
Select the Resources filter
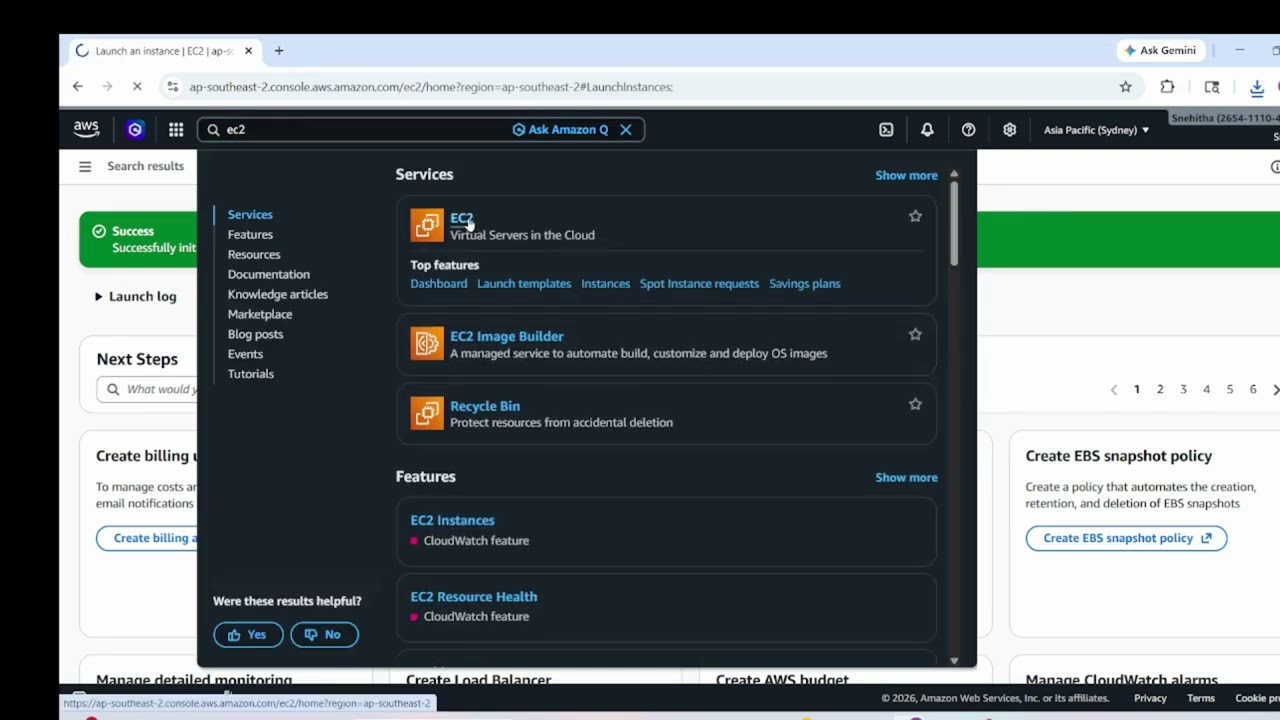[254, 254]
